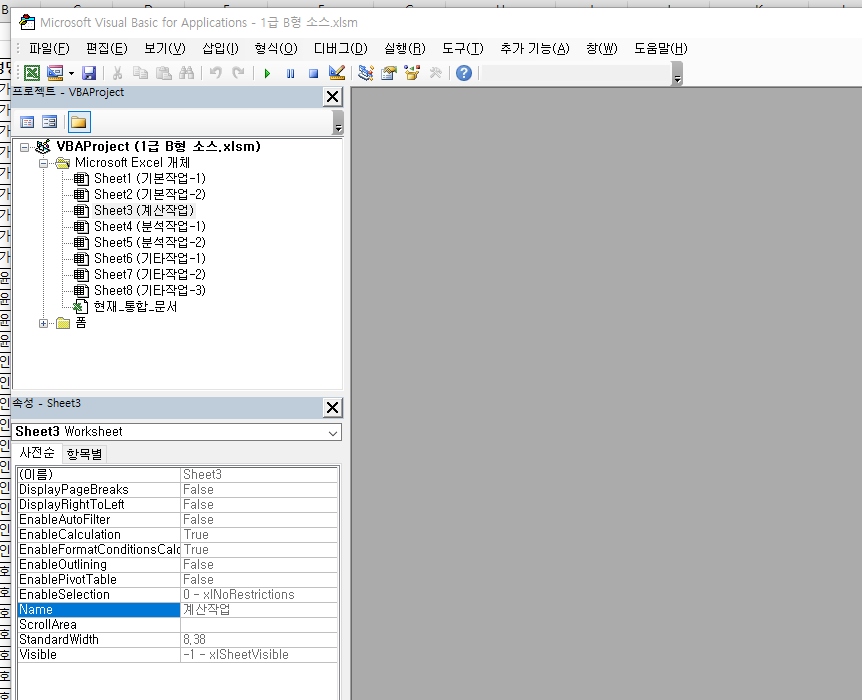
Task: Open Properties Window toolbar icon
Action: pos(389,73)
